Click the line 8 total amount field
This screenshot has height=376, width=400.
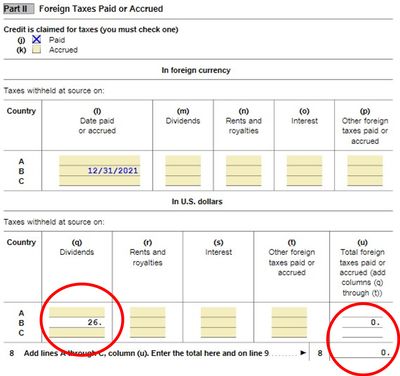tap(361, 353)
